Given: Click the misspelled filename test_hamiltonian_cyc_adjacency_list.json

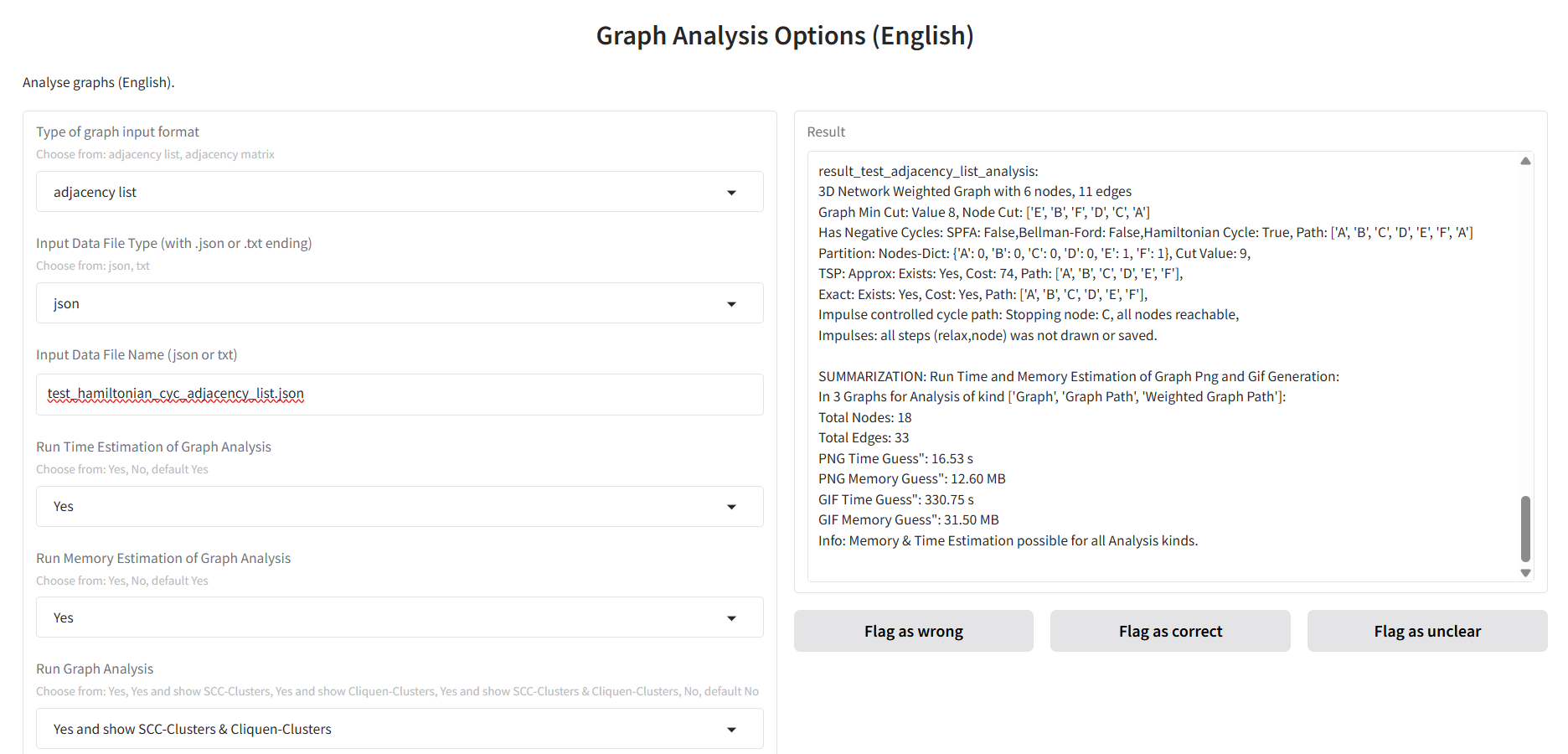Looking at the screenshot, I should click(x=175, y=394).
